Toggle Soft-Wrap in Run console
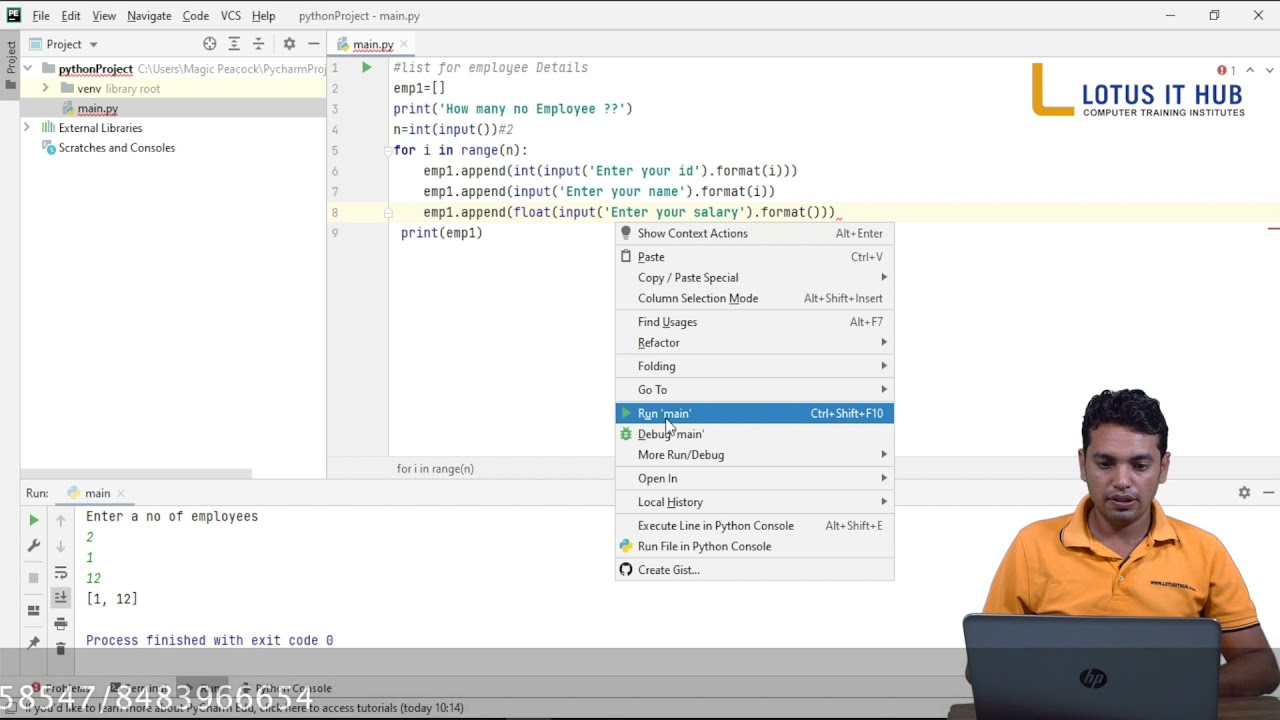This screenshot has width=1280, height=720. pos(61,573)
